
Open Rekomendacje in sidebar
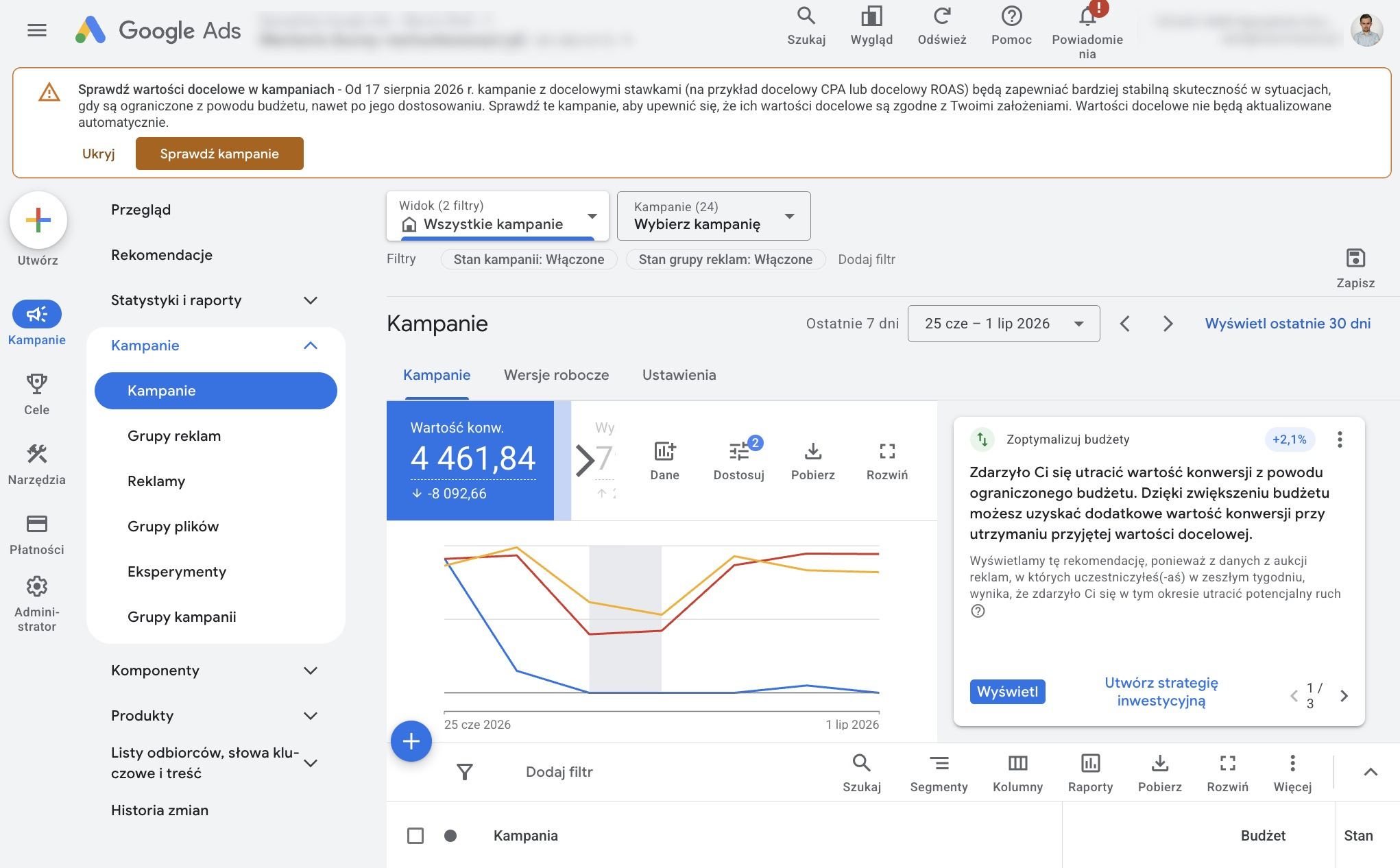162,255
